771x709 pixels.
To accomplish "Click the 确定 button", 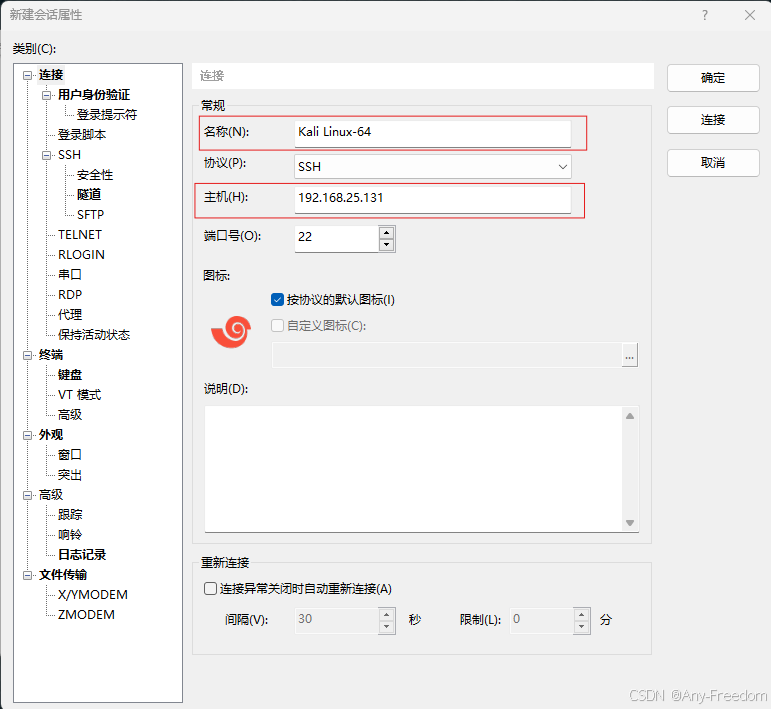I will point(713,78).
